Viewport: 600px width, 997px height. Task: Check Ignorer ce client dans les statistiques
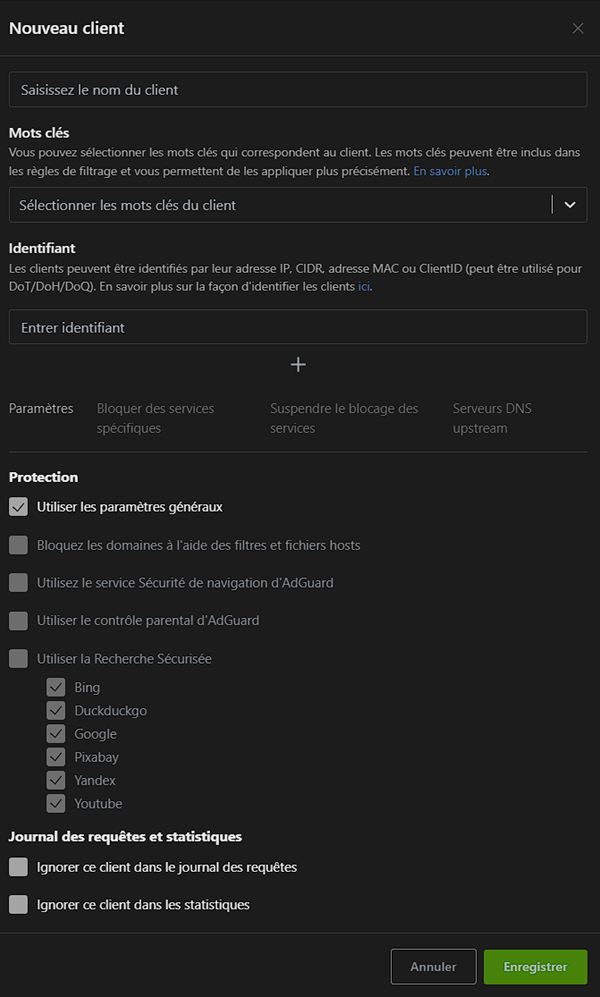pyautogui.click(x=18, y=904)
